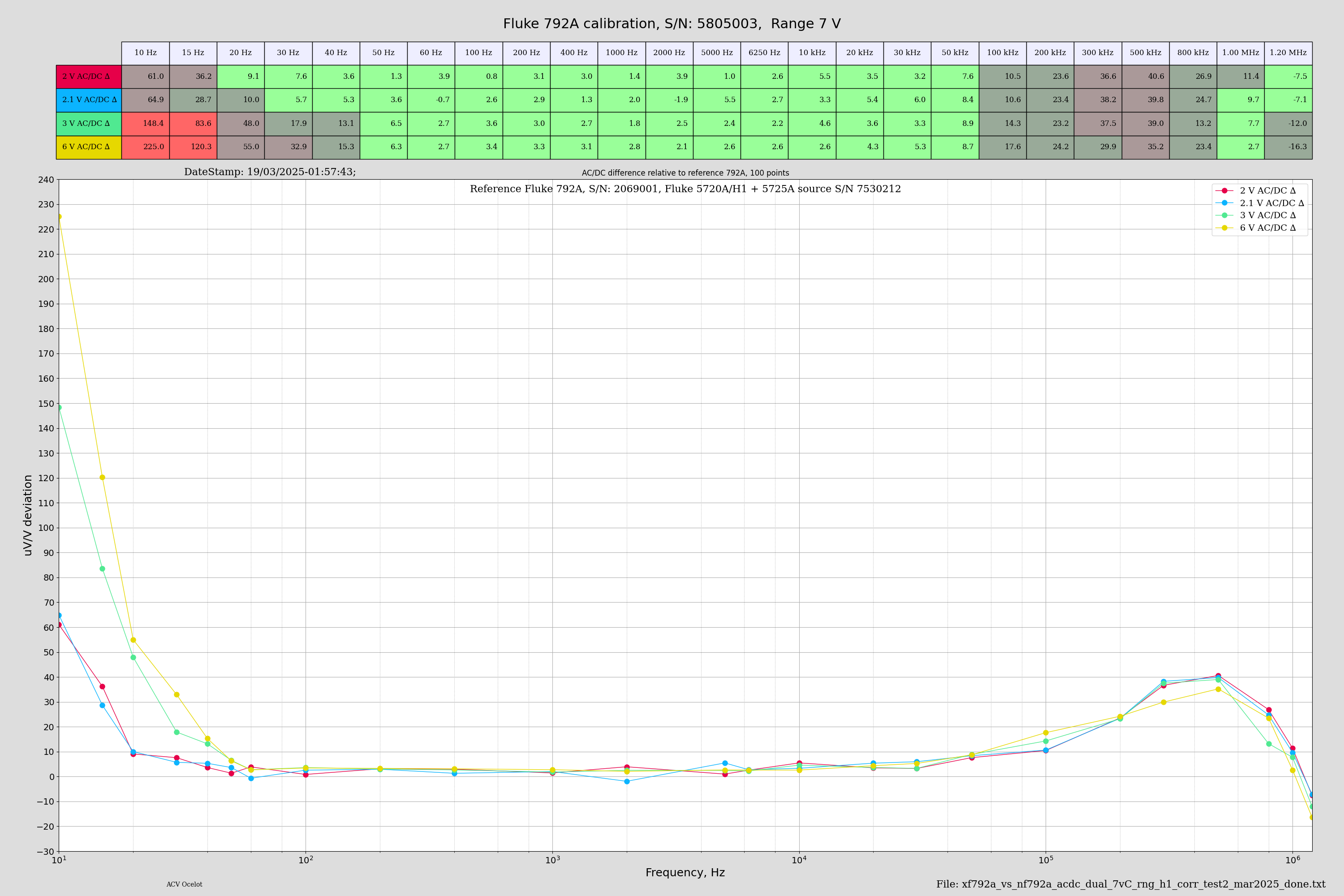Click the blue 2.1 V AC/DC Δ row header
This screenshot has height=896, width=1344.
(89, 100)
